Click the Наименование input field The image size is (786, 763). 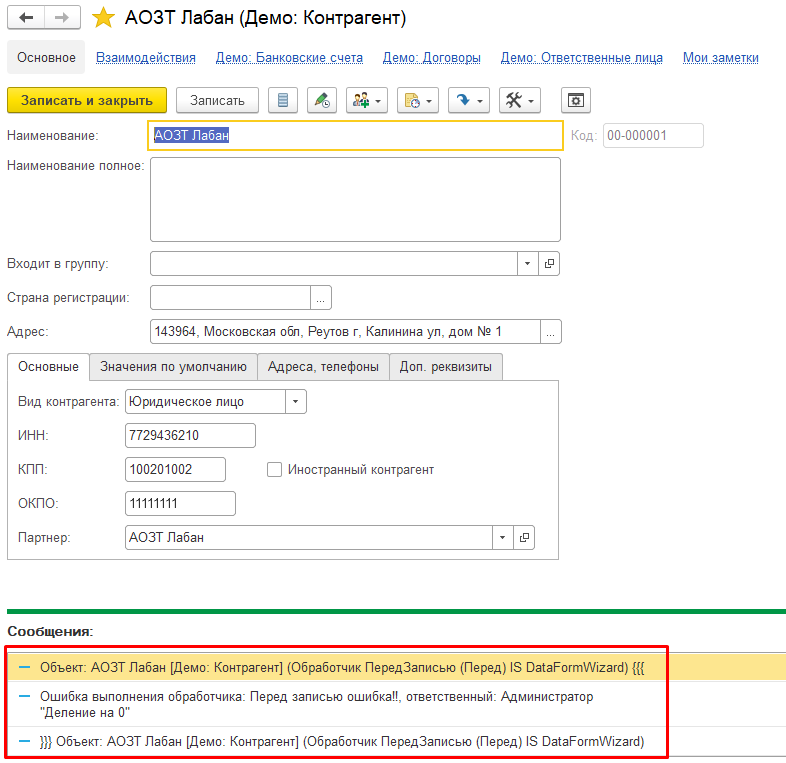coord(355,135)
